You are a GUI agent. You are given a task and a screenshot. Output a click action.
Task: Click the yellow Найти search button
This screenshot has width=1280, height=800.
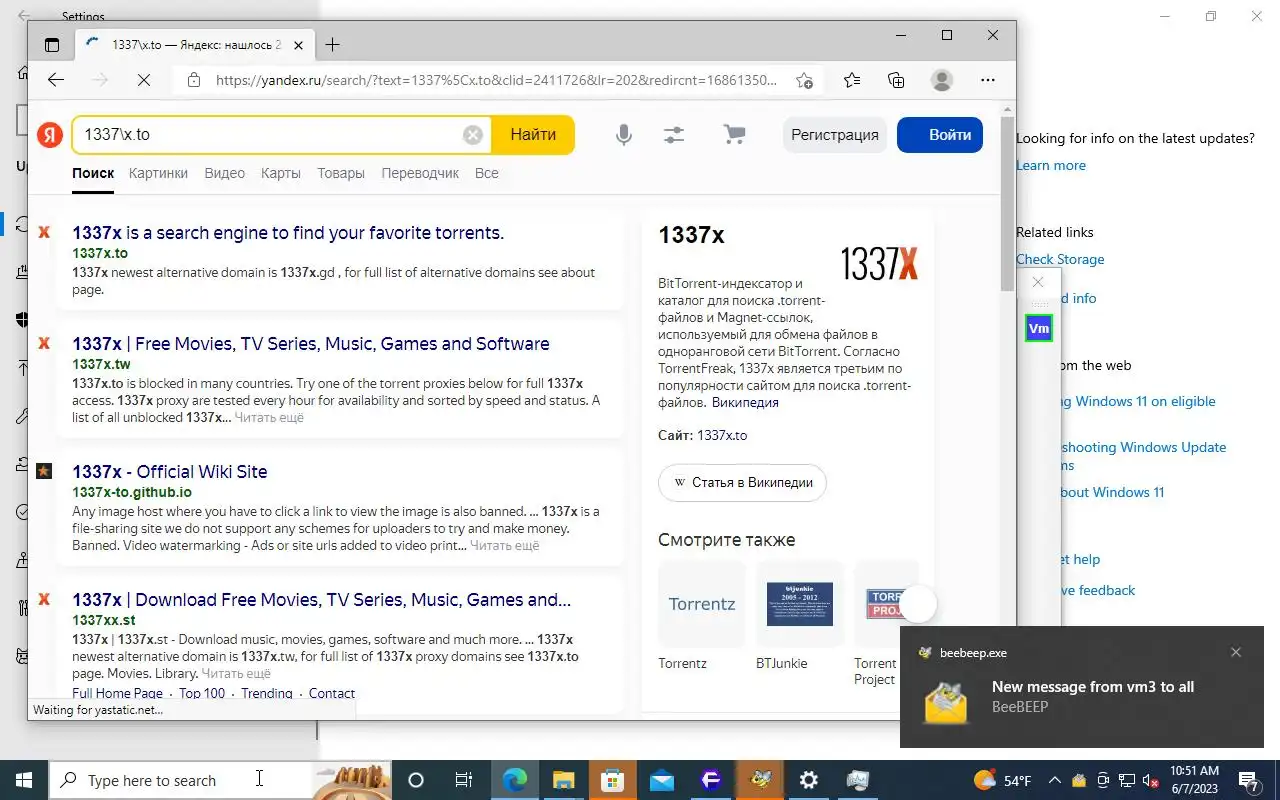point(533,135)
